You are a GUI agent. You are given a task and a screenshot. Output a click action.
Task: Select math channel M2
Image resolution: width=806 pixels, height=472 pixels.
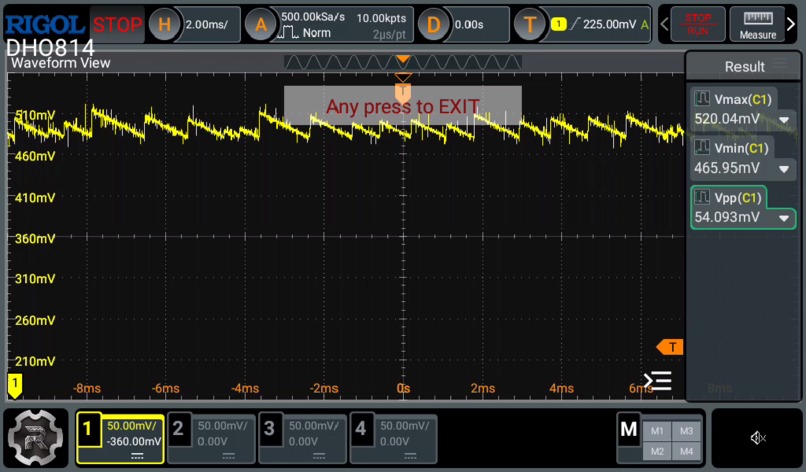pos(657,451)
